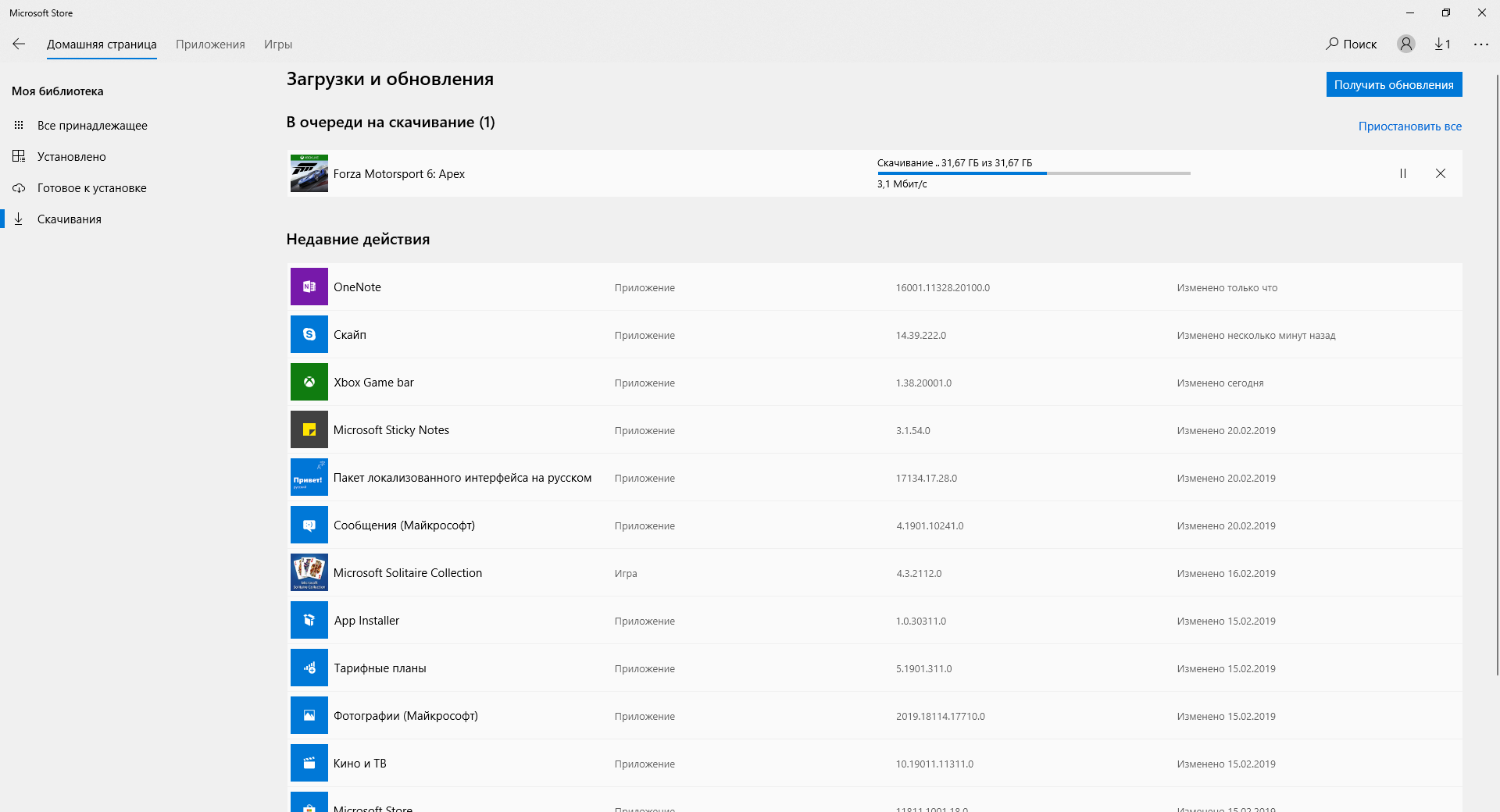Click the Microsoft Sticky Notes icon

(x=309, y=429)
